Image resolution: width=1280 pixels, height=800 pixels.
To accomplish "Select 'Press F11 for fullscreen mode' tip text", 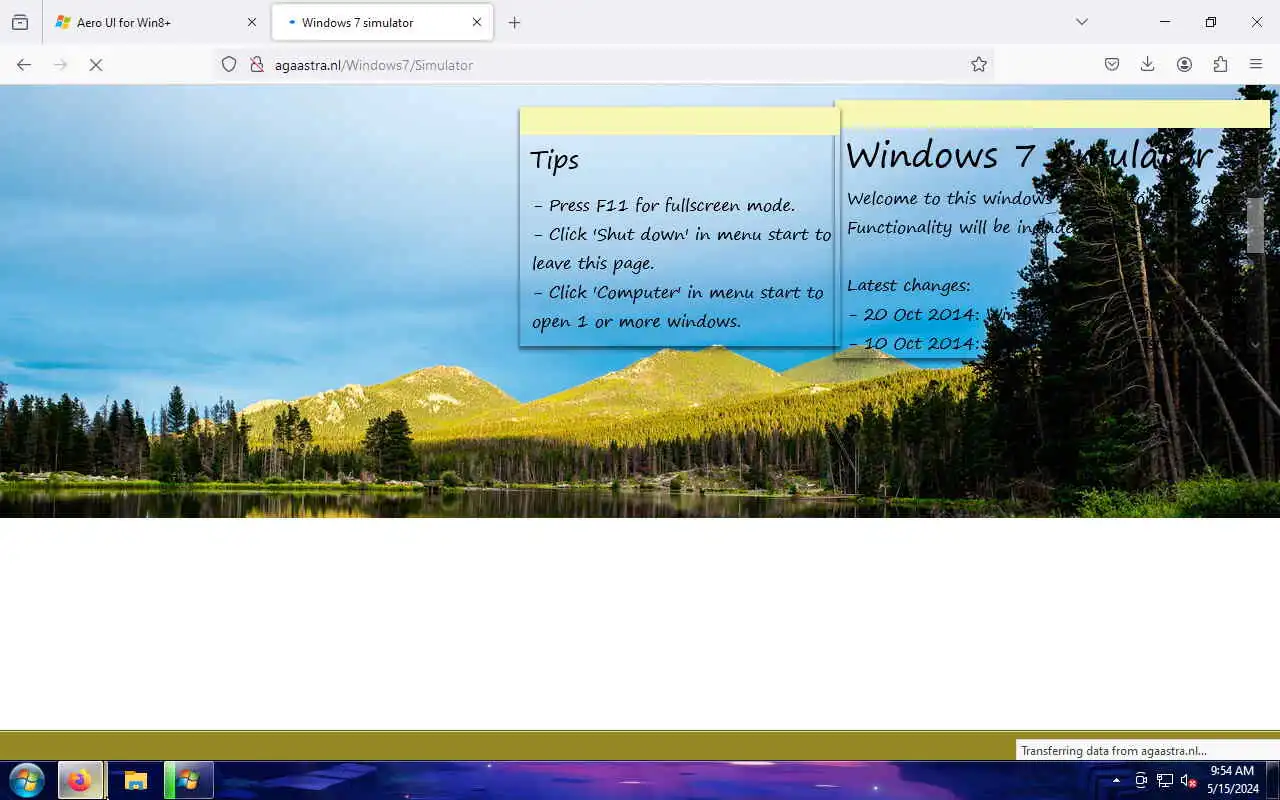I will (x=664, y=206).
